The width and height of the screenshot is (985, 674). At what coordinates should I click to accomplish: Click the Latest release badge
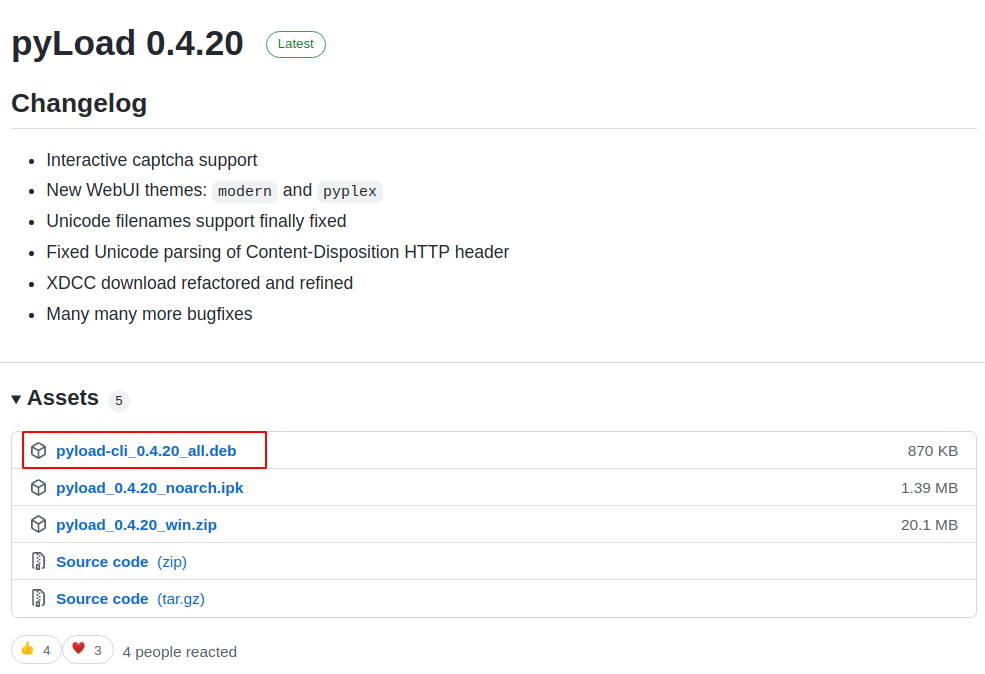click(295, 43)
